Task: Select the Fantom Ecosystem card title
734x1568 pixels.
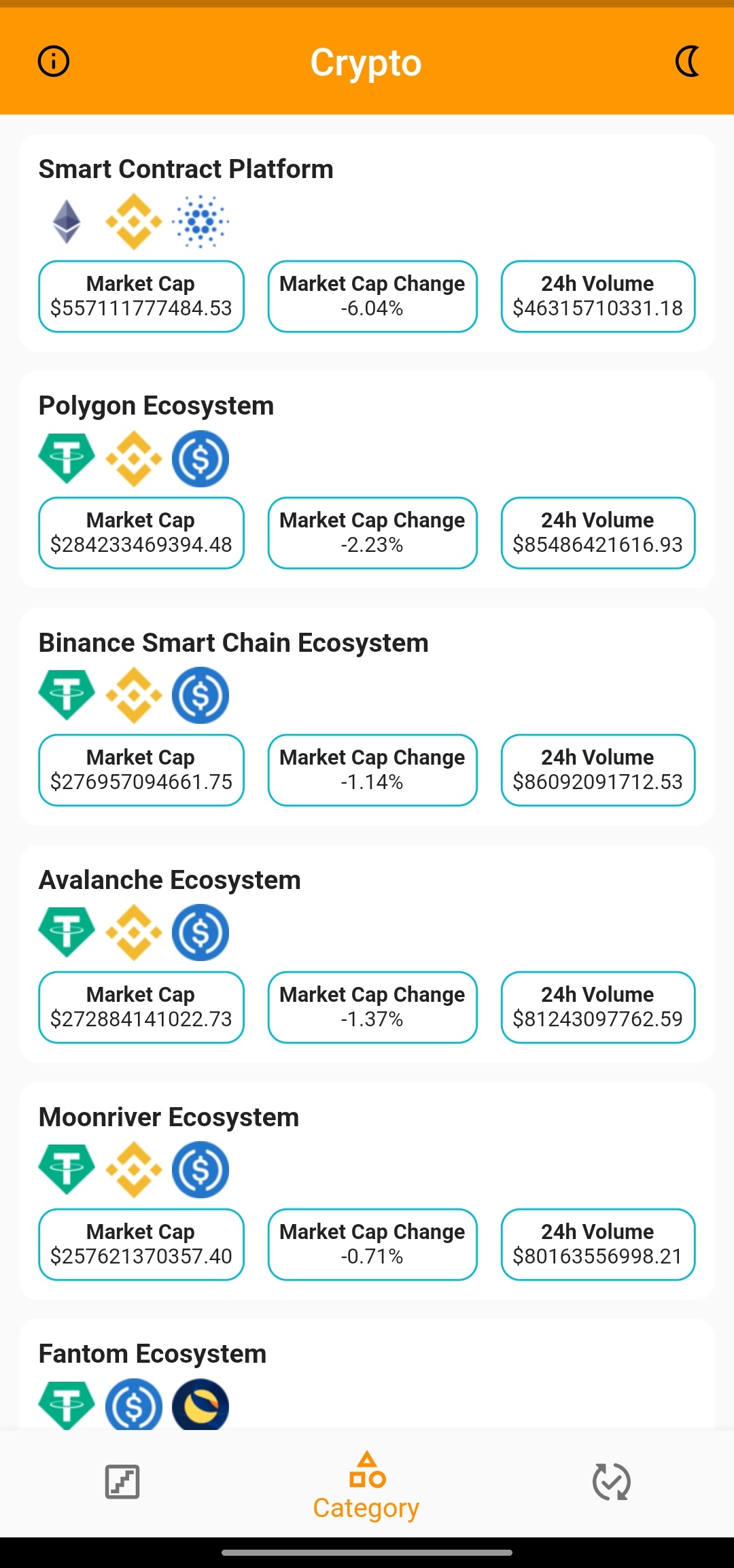Action: (152, 1353)
